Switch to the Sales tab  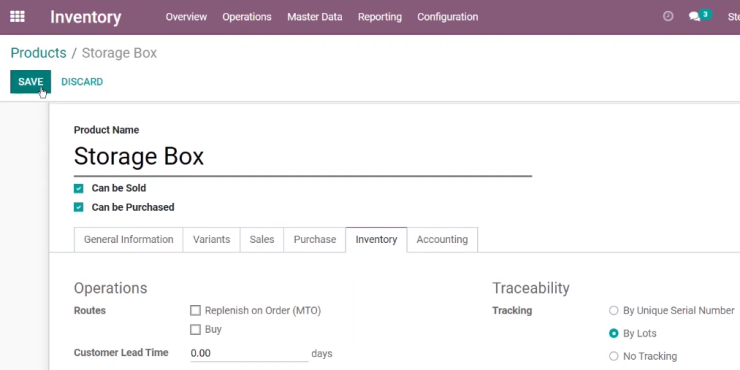tap(262, 240)
